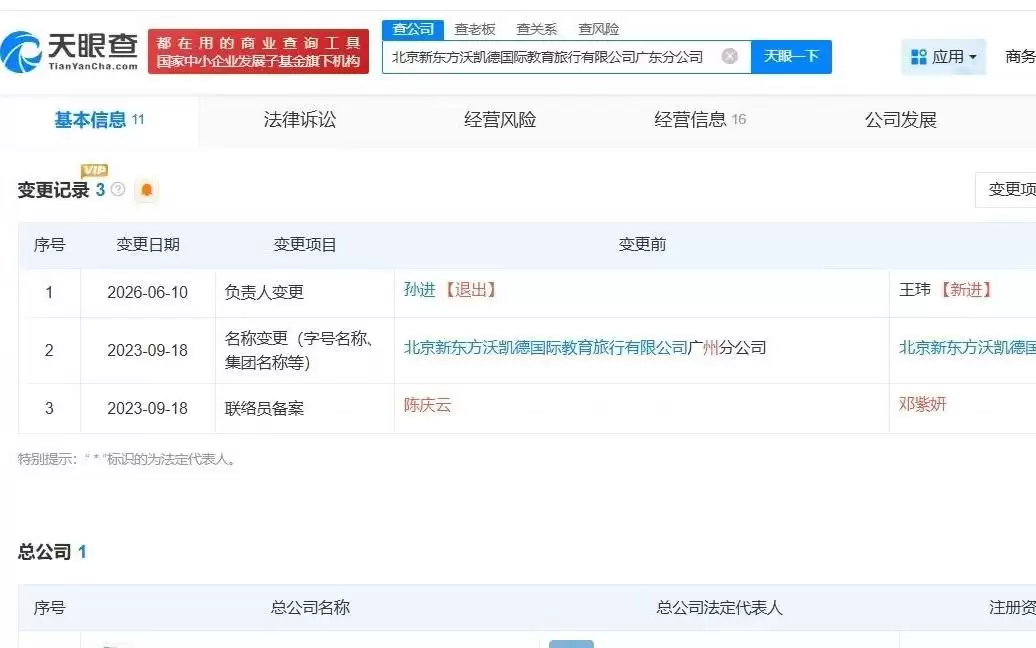
Task: Switch to the 基本信息 tab
Action: point(99,120)
